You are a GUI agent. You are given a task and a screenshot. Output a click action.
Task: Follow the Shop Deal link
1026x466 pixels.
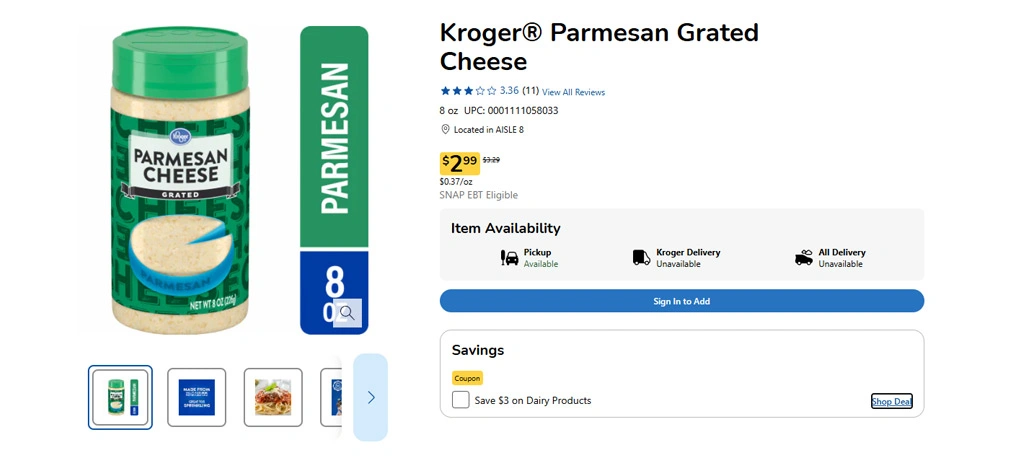pyautogui.click(x=891, y=401)
